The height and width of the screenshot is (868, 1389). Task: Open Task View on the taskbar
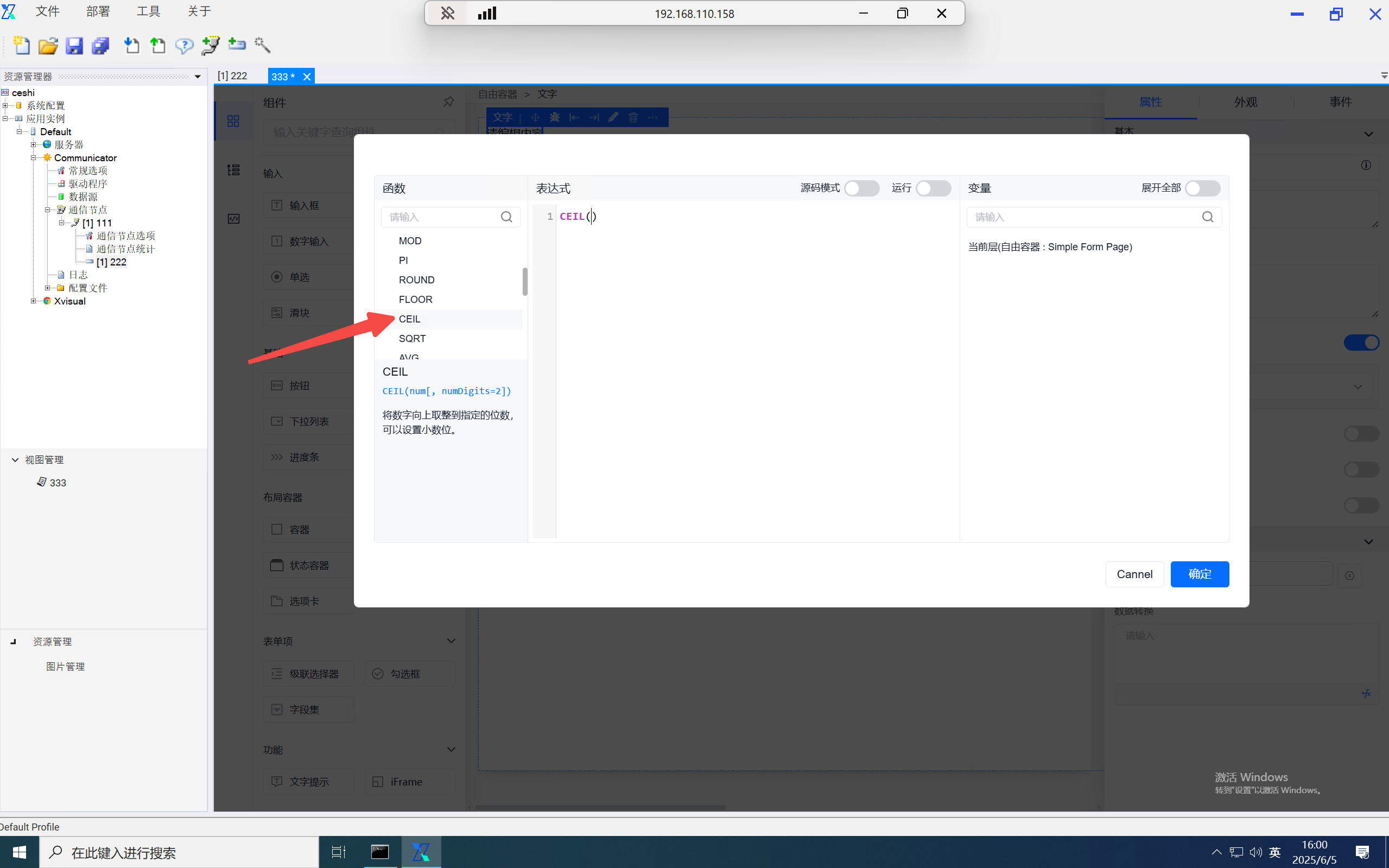339,852
